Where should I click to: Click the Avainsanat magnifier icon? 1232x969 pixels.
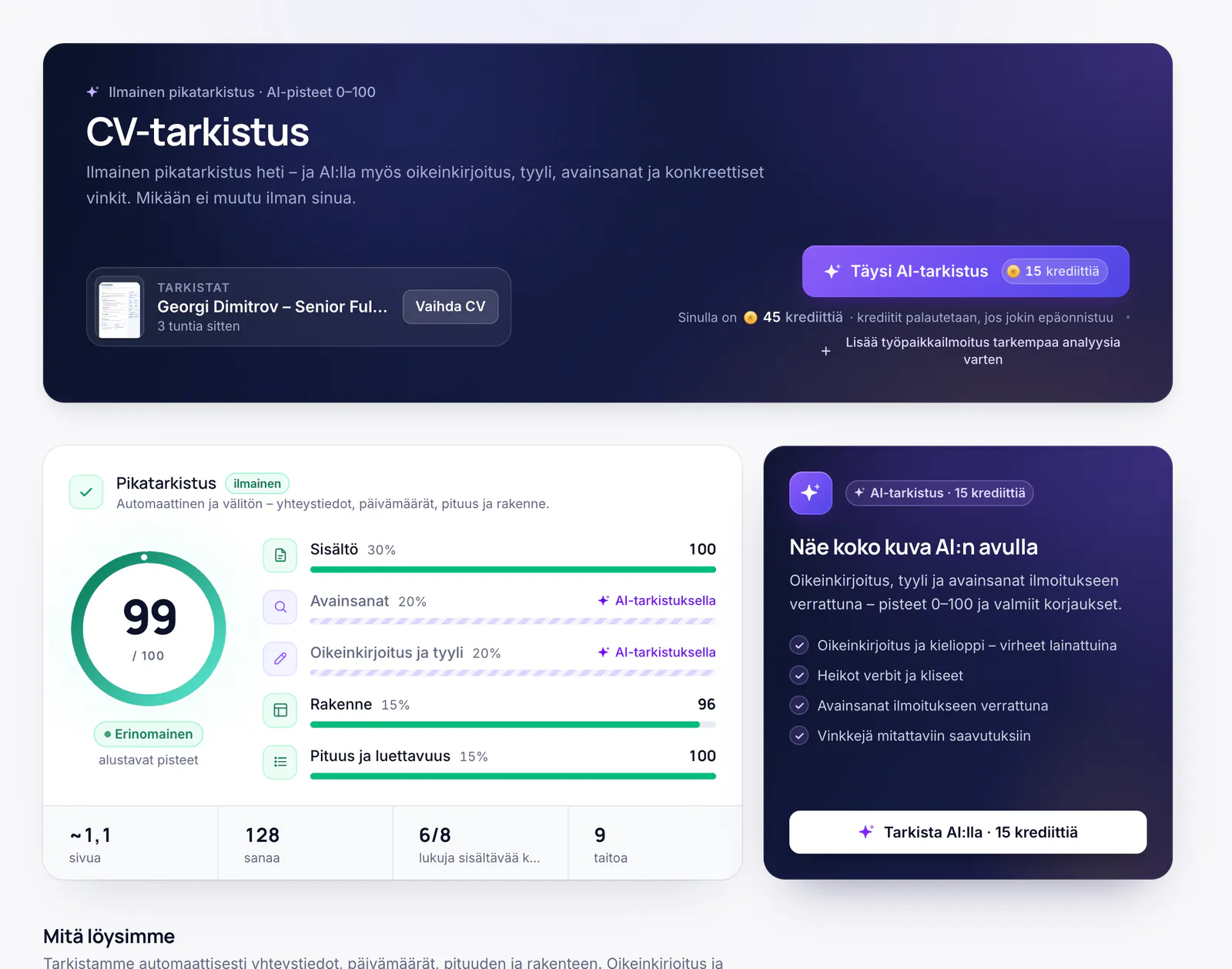point(280,606)
